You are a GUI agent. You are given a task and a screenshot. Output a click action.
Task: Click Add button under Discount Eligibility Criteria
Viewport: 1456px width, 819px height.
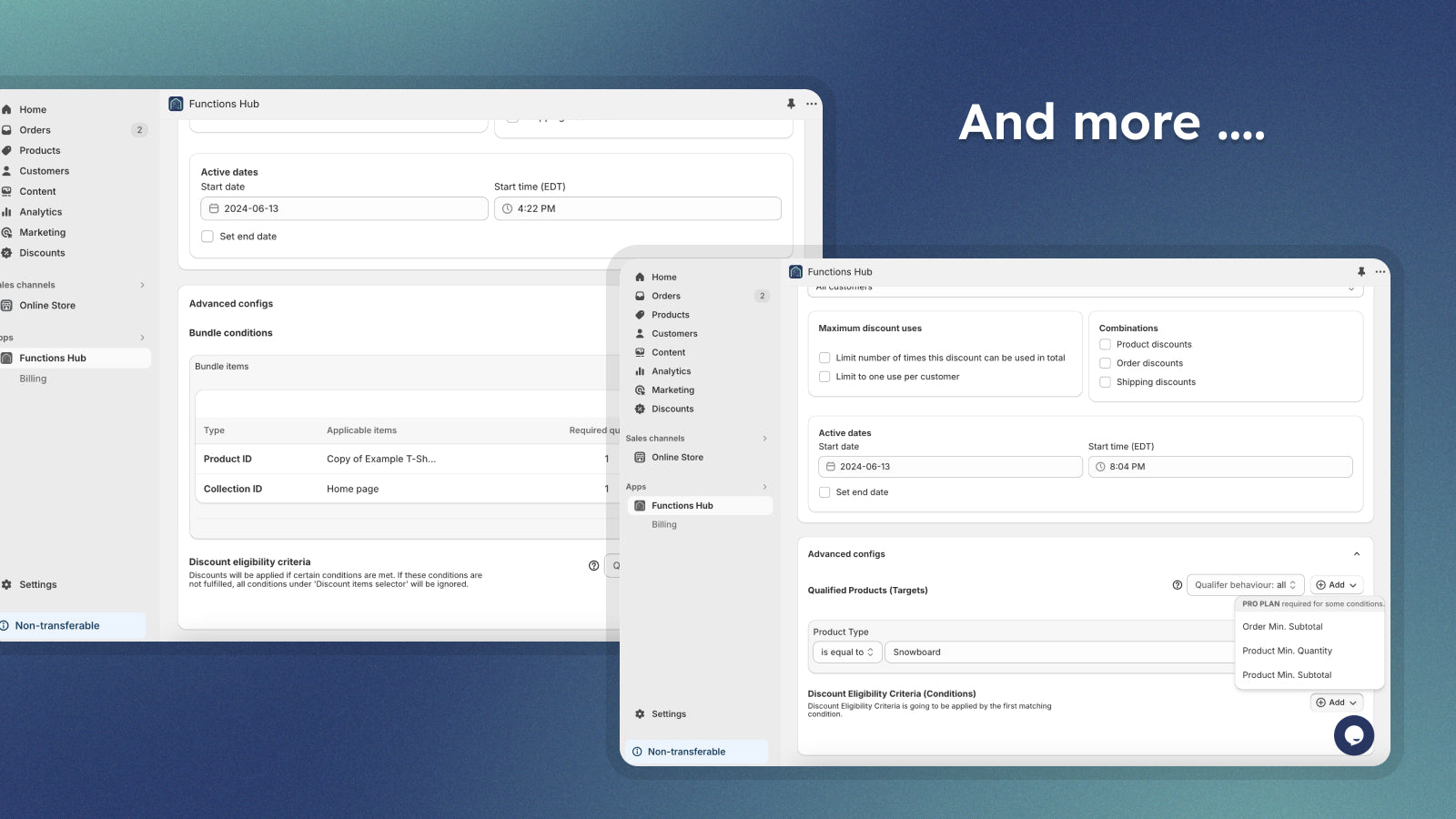point(1336,703)
